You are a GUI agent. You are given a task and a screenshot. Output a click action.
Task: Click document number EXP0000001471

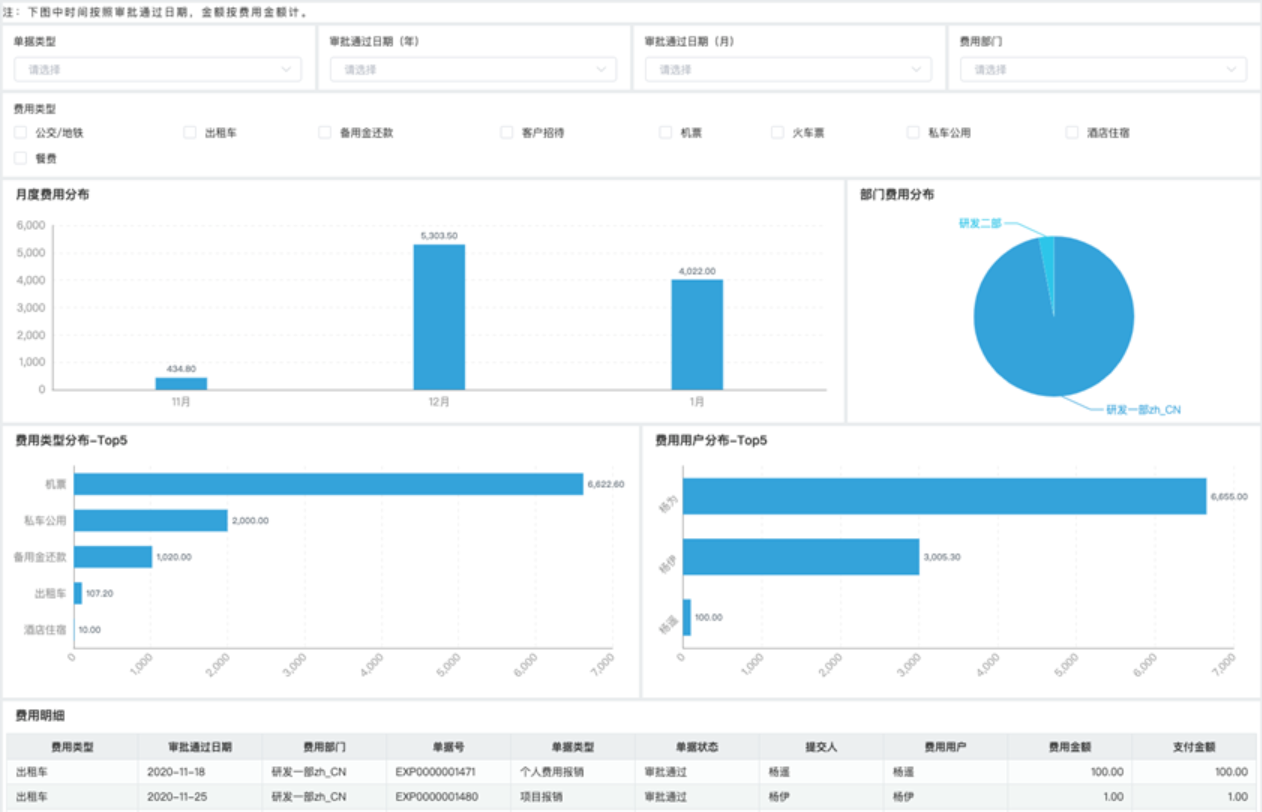point(435,772)
